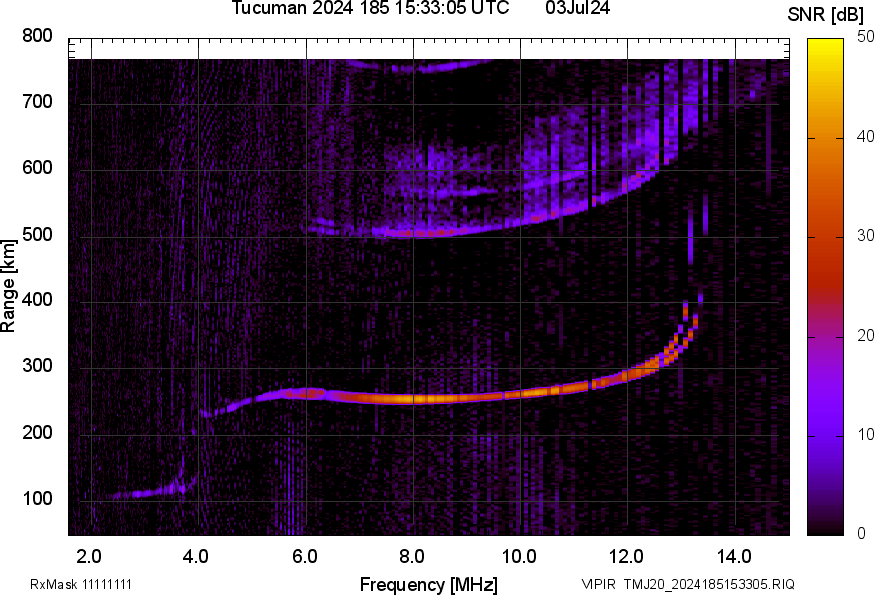Click the 14.0 MHz frequency tick label
874x595 pixels.
[734, 556]
